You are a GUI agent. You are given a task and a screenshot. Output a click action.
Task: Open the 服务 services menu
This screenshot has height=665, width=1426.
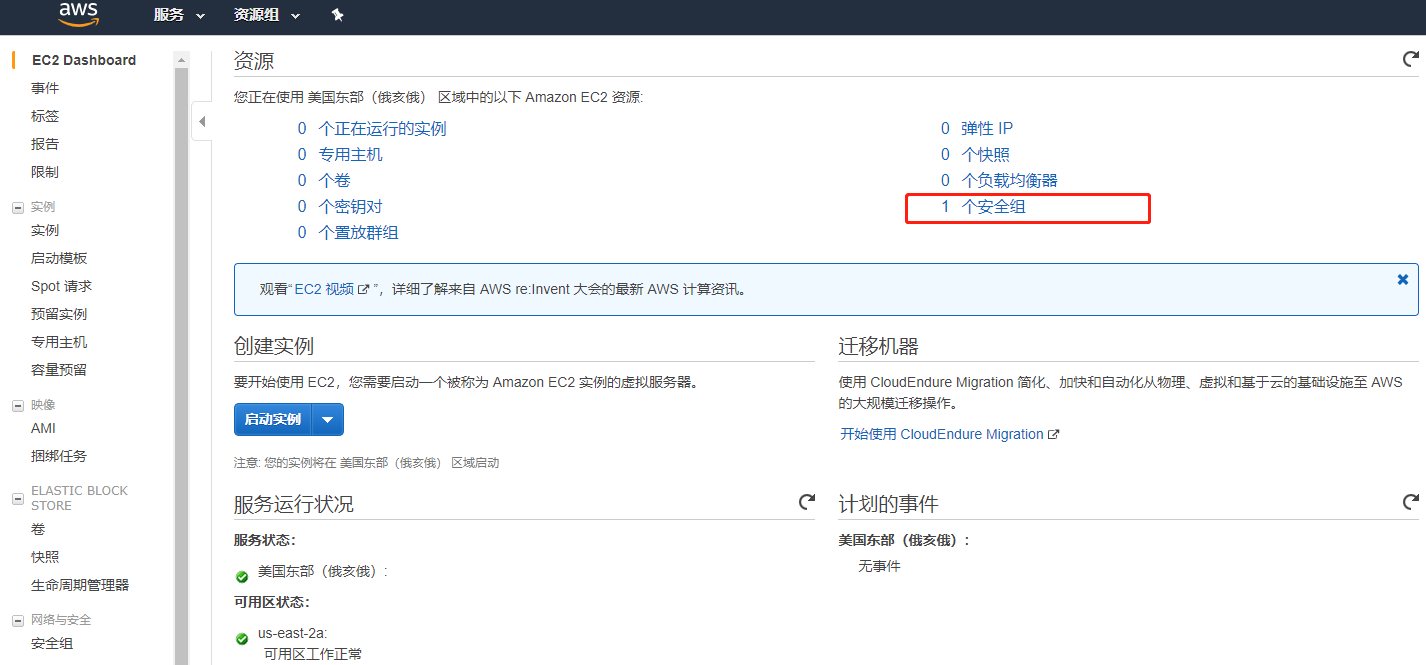178,15
